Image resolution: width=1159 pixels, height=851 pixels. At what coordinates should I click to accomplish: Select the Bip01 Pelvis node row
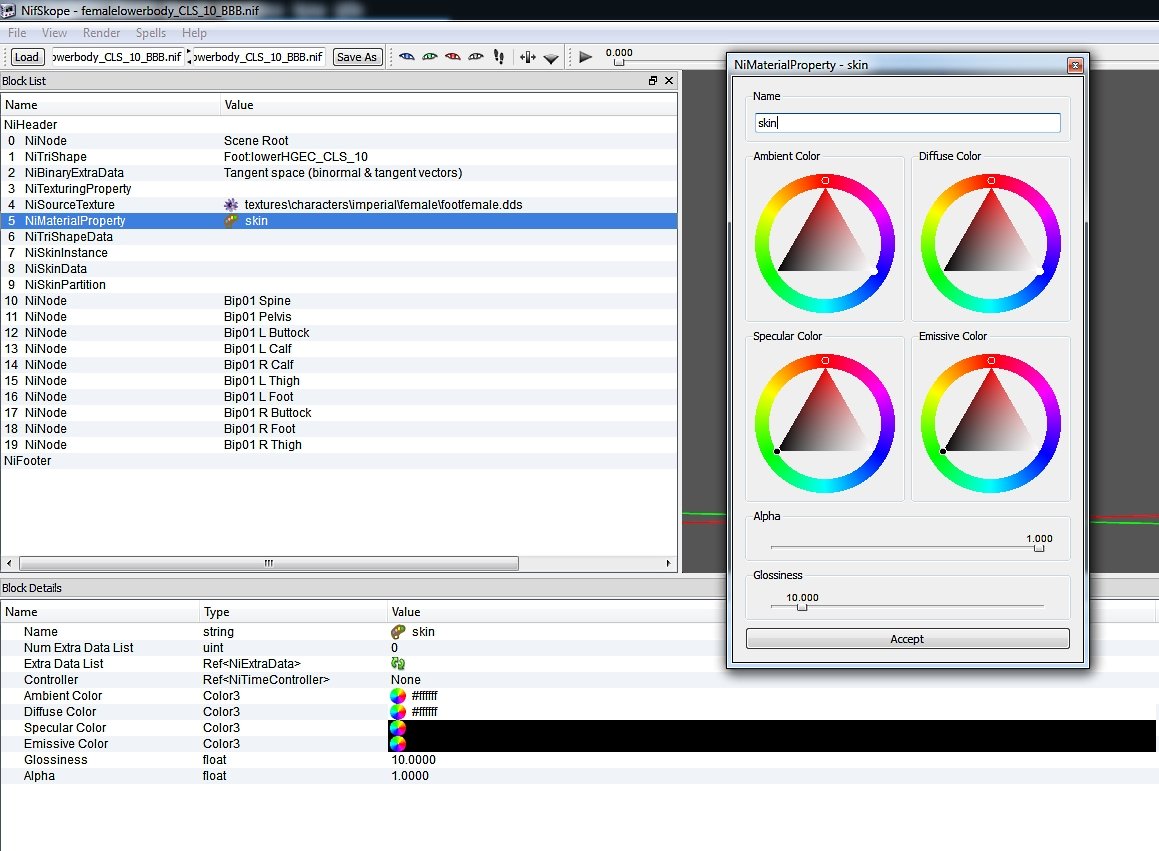[339, 316]
